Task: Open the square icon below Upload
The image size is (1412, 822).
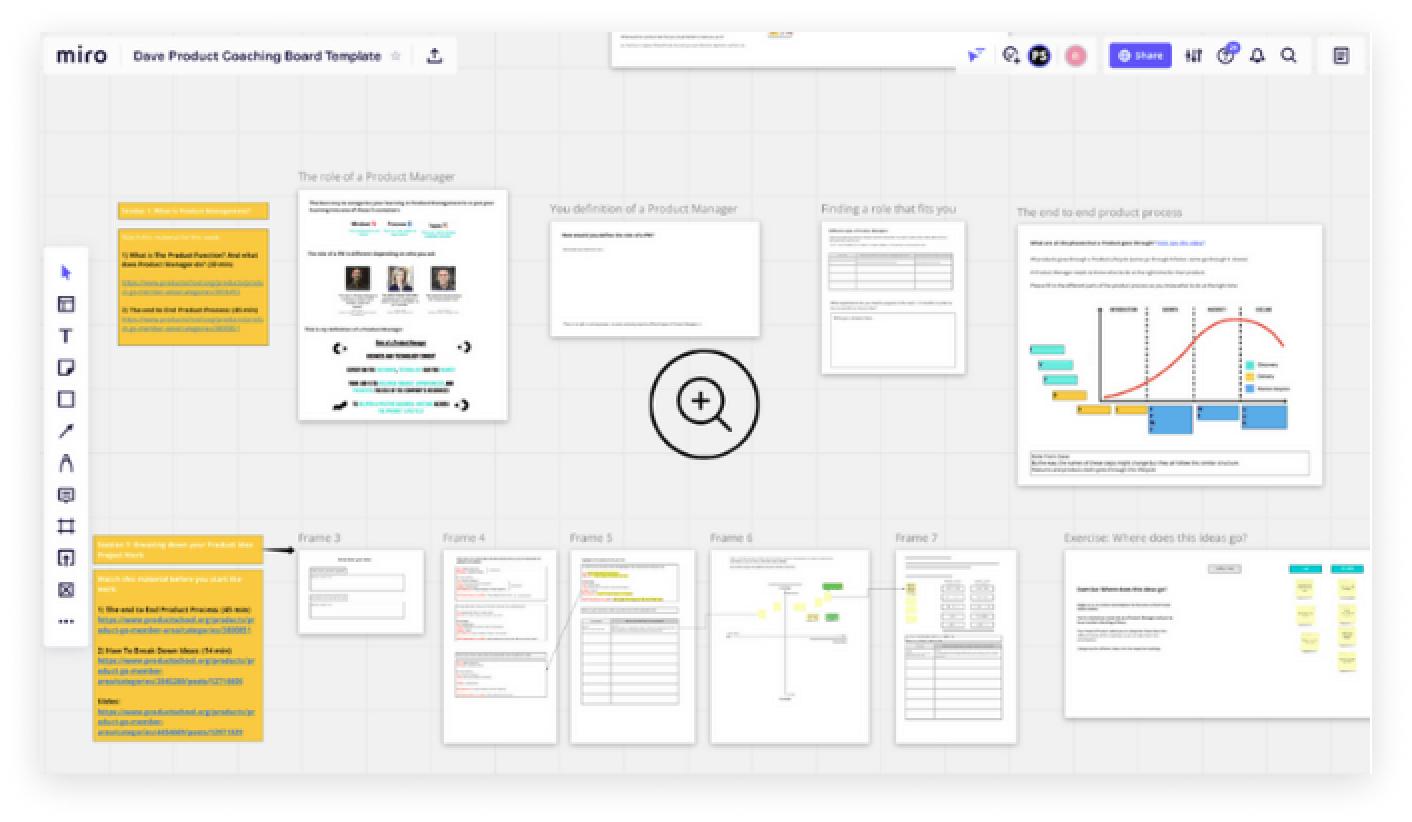Action: [x=67, y=590]
